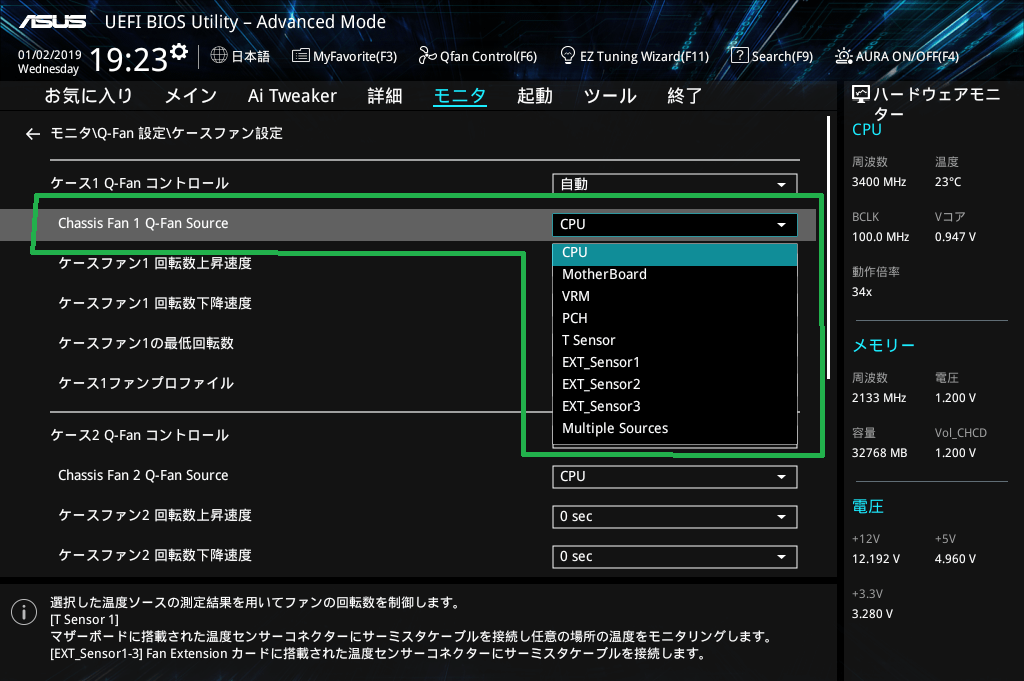Click the Qfan Control fan icon
Image resolution: width=1024 pixels, height=681 pixels.
click(x=427, y=55)
